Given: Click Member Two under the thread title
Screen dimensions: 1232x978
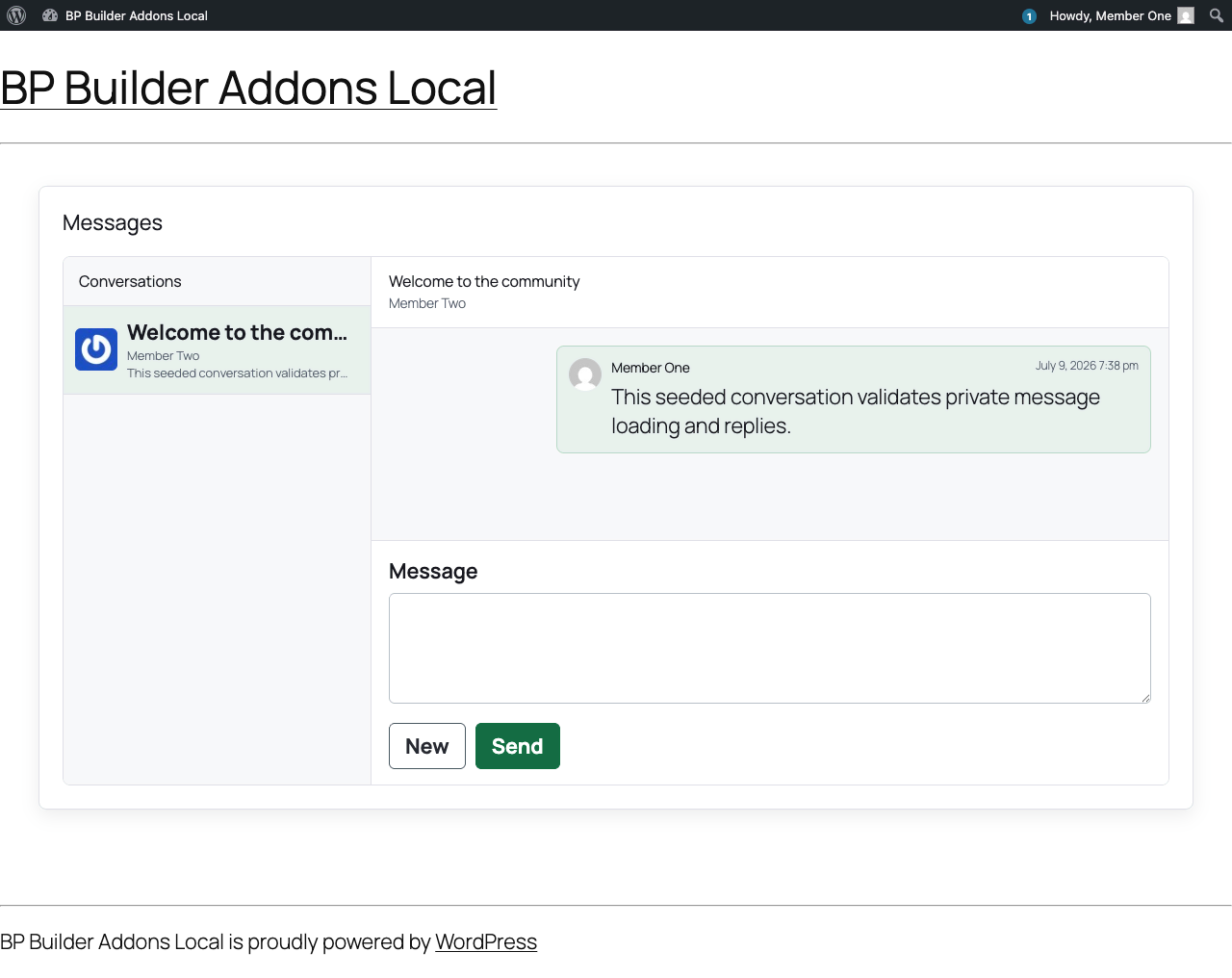Looking at the screenshot, I should pyautogui.click(x=427, y=303).
